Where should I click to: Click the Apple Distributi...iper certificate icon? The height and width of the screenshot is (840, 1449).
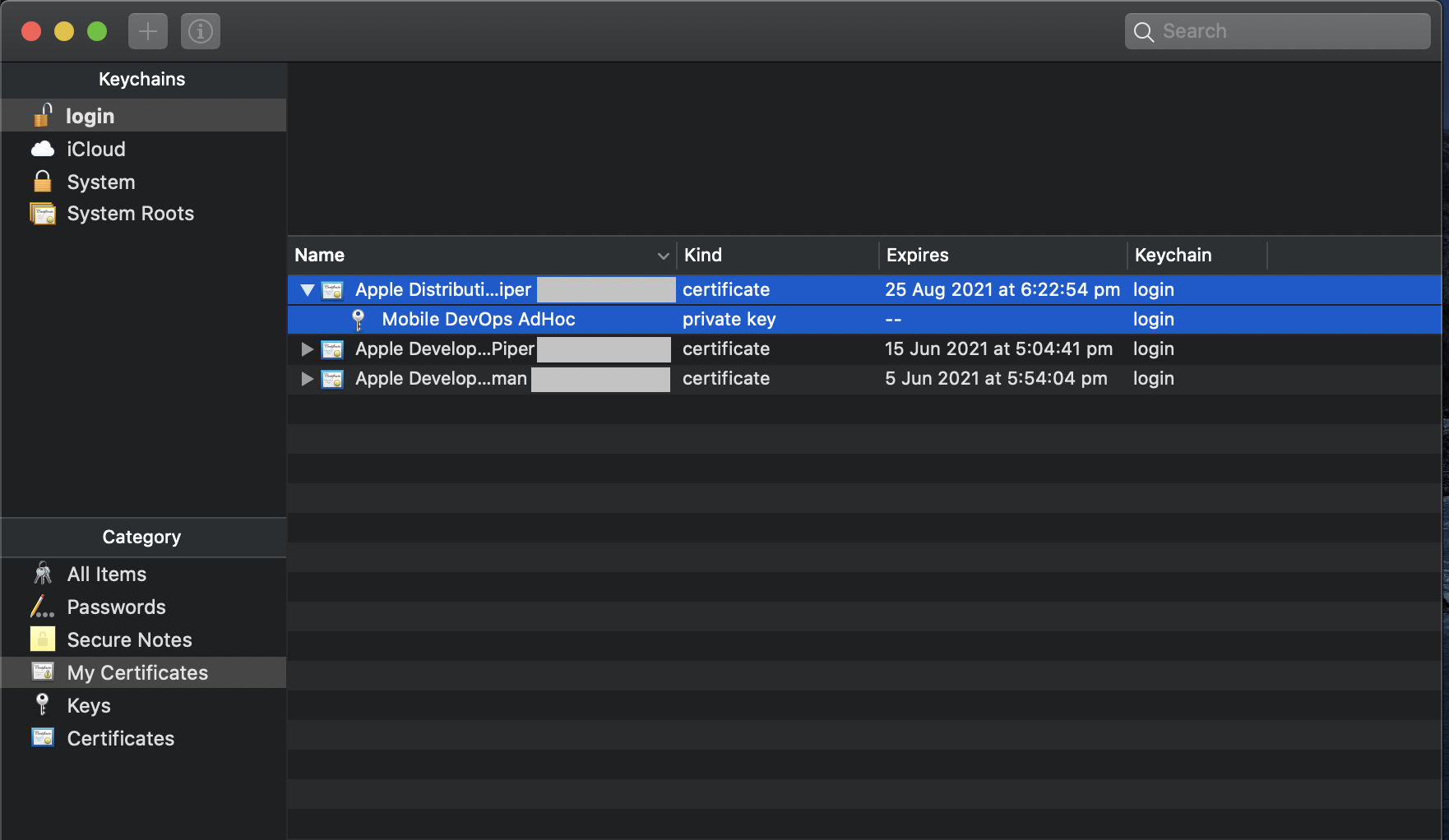[332, 290]
